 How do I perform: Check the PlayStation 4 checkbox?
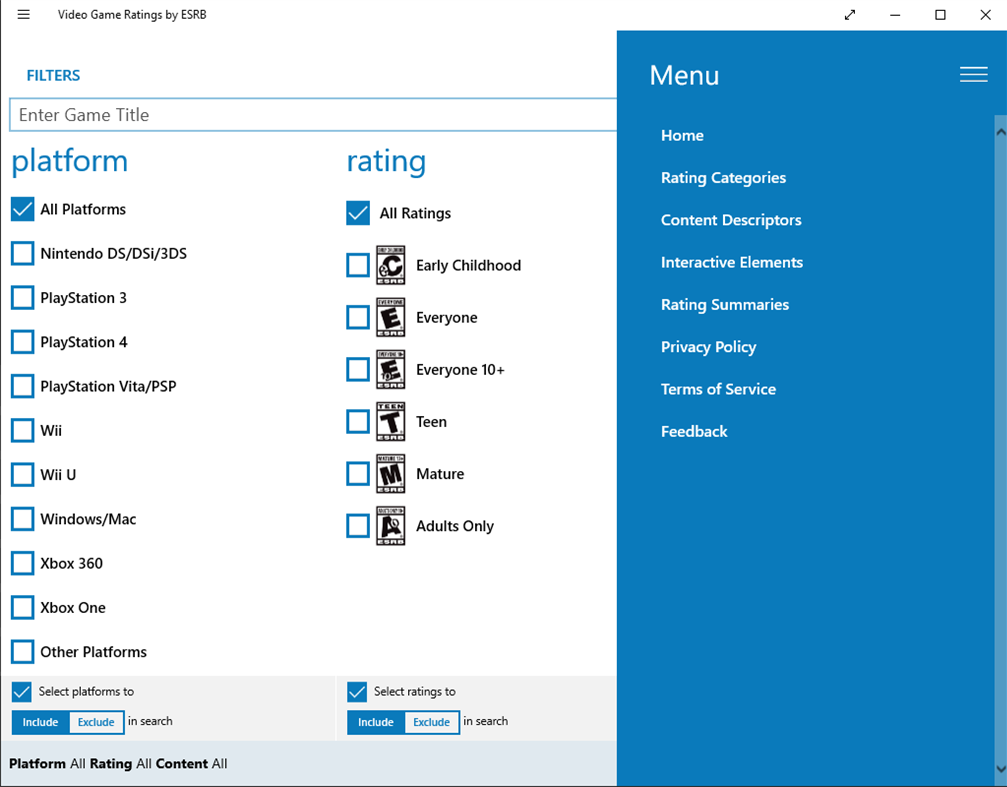[22, 341]
